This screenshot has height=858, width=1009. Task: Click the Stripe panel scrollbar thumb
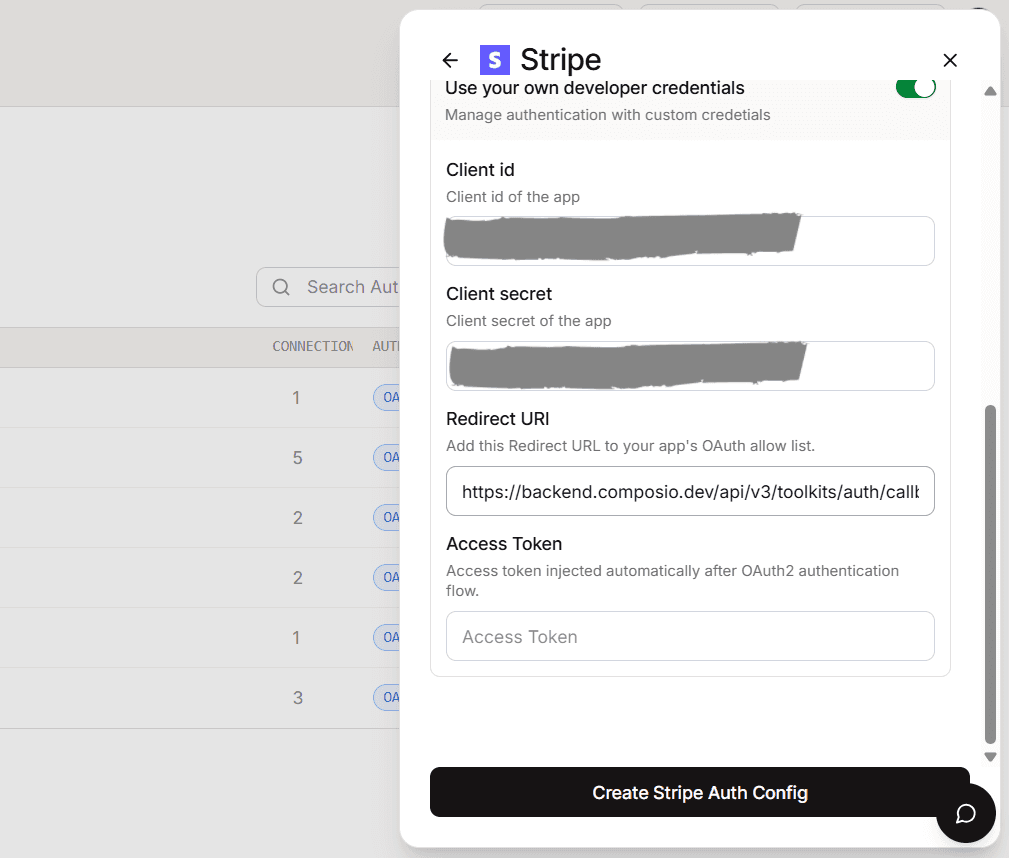tap(990, 574)
